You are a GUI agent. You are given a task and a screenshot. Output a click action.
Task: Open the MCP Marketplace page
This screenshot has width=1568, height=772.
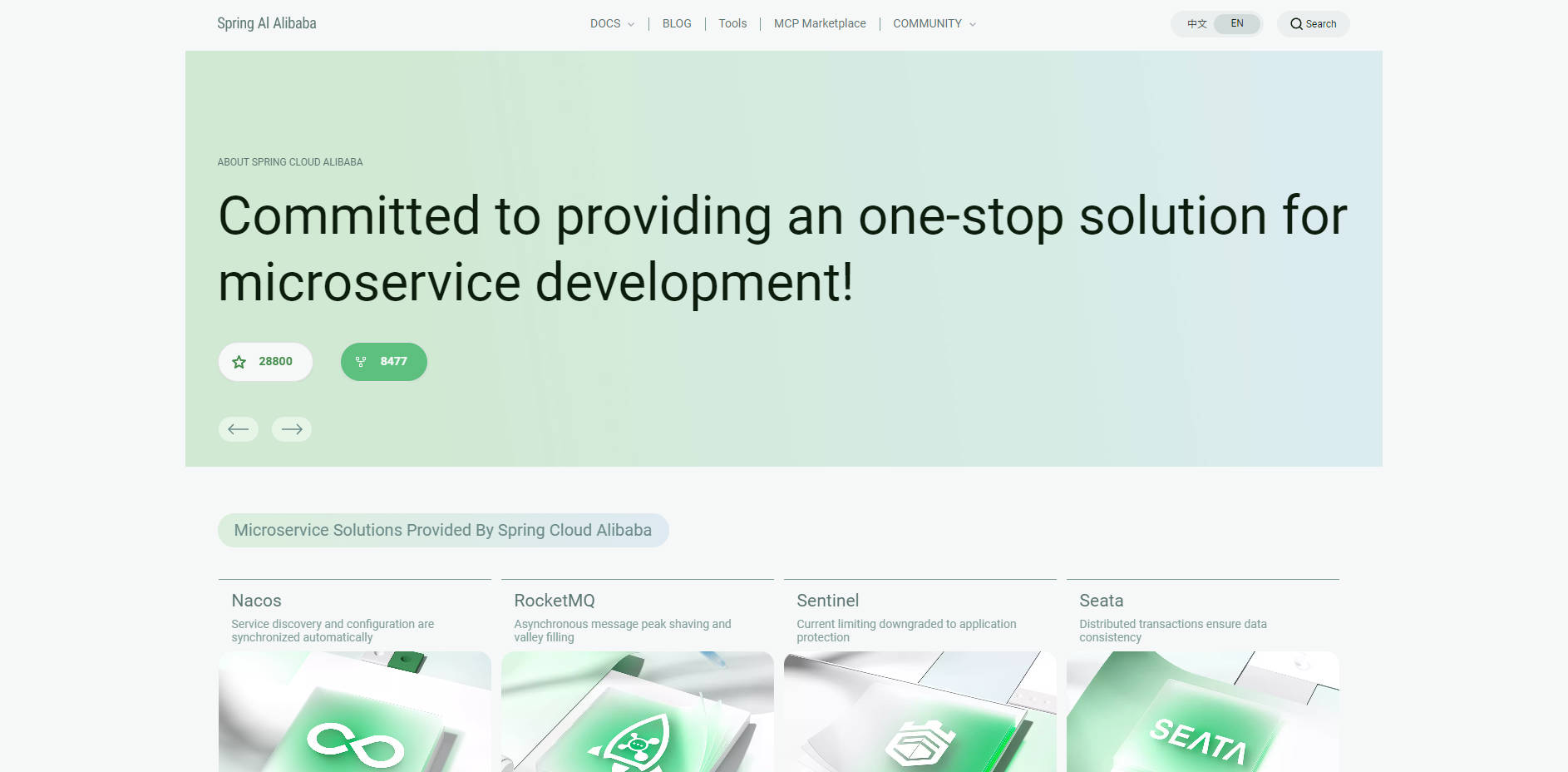click(820, 24)
